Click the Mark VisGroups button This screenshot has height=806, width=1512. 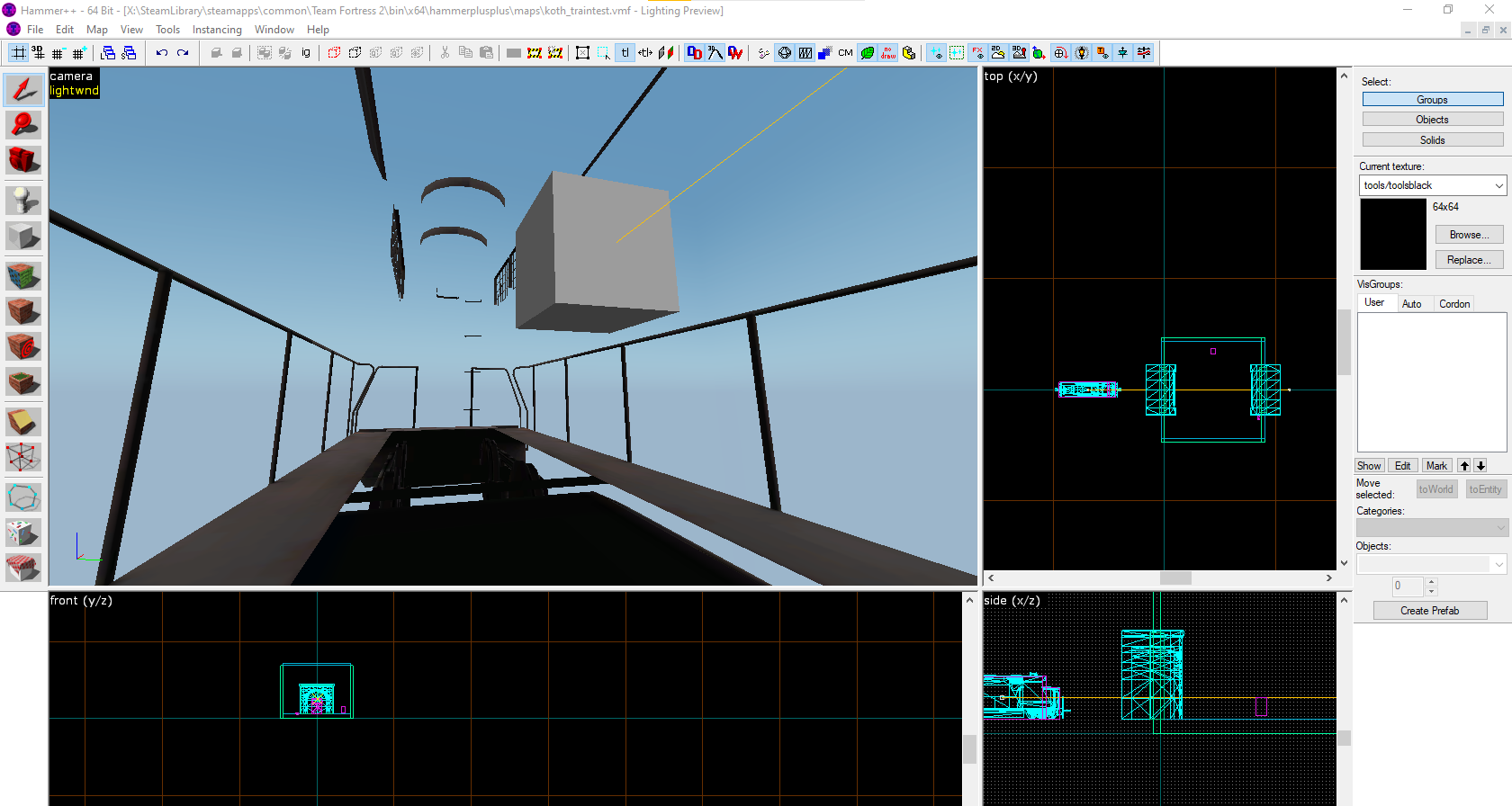[1437, 466]
